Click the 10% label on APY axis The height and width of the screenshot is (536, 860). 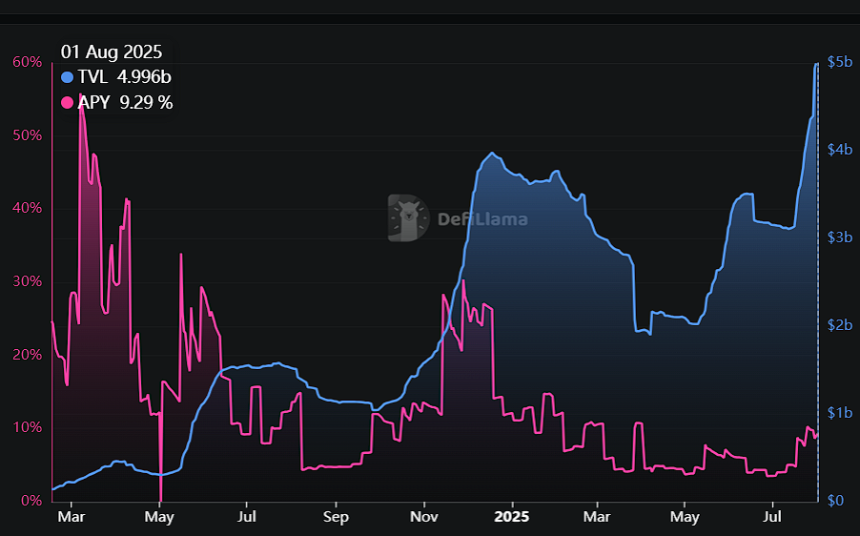pyautogui.click(x=27, y=427)
